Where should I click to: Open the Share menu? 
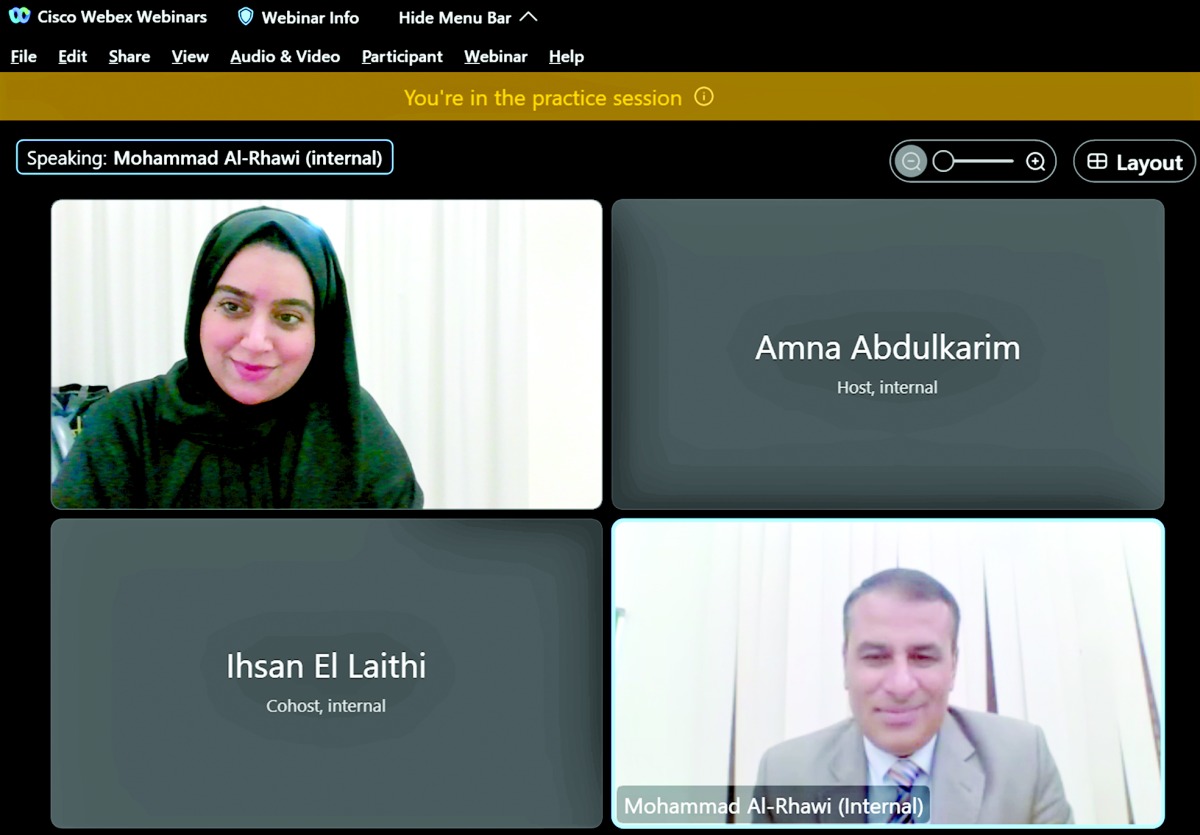click(129, 57)
